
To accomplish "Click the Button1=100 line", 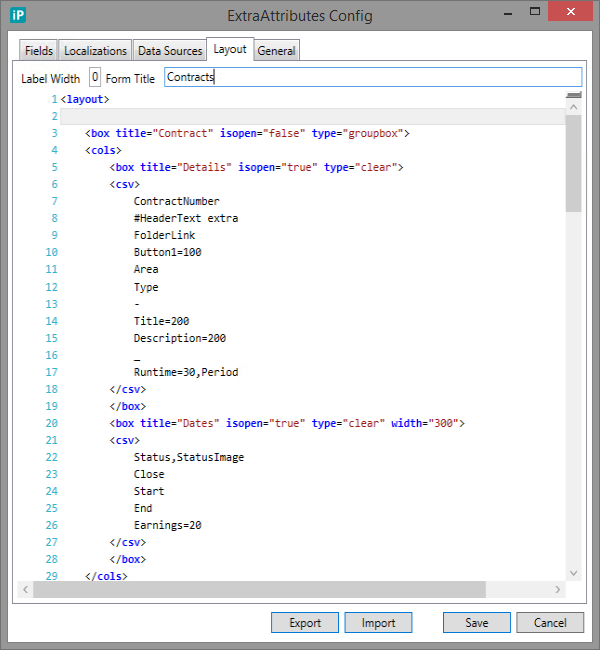I will coord(168,252).
